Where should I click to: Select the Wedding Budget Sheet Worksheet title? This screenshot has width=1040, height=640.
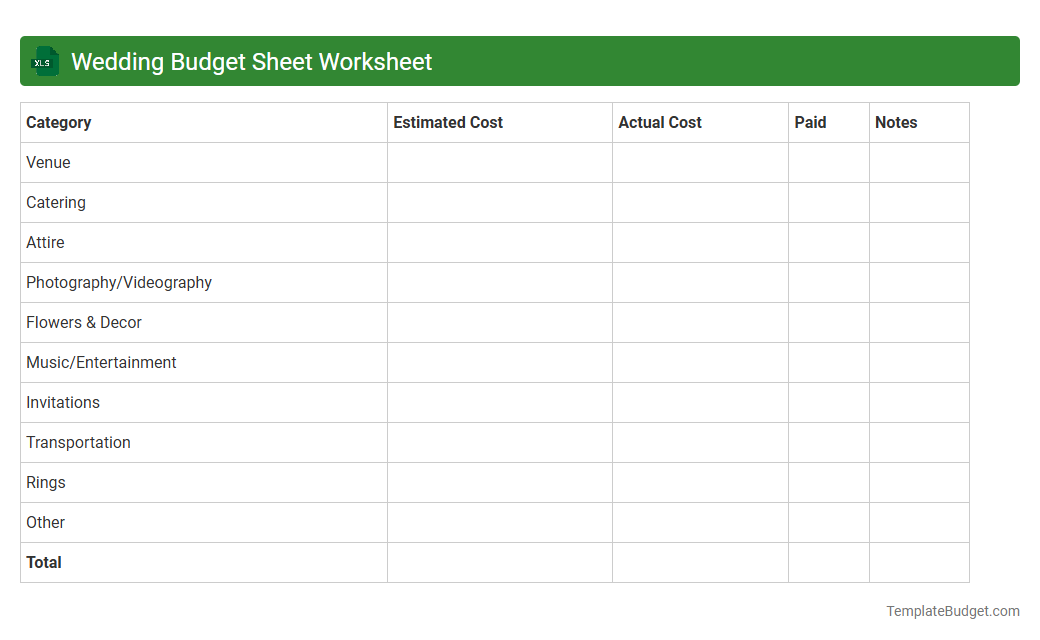pyautogui.click(x=251, y=61)
